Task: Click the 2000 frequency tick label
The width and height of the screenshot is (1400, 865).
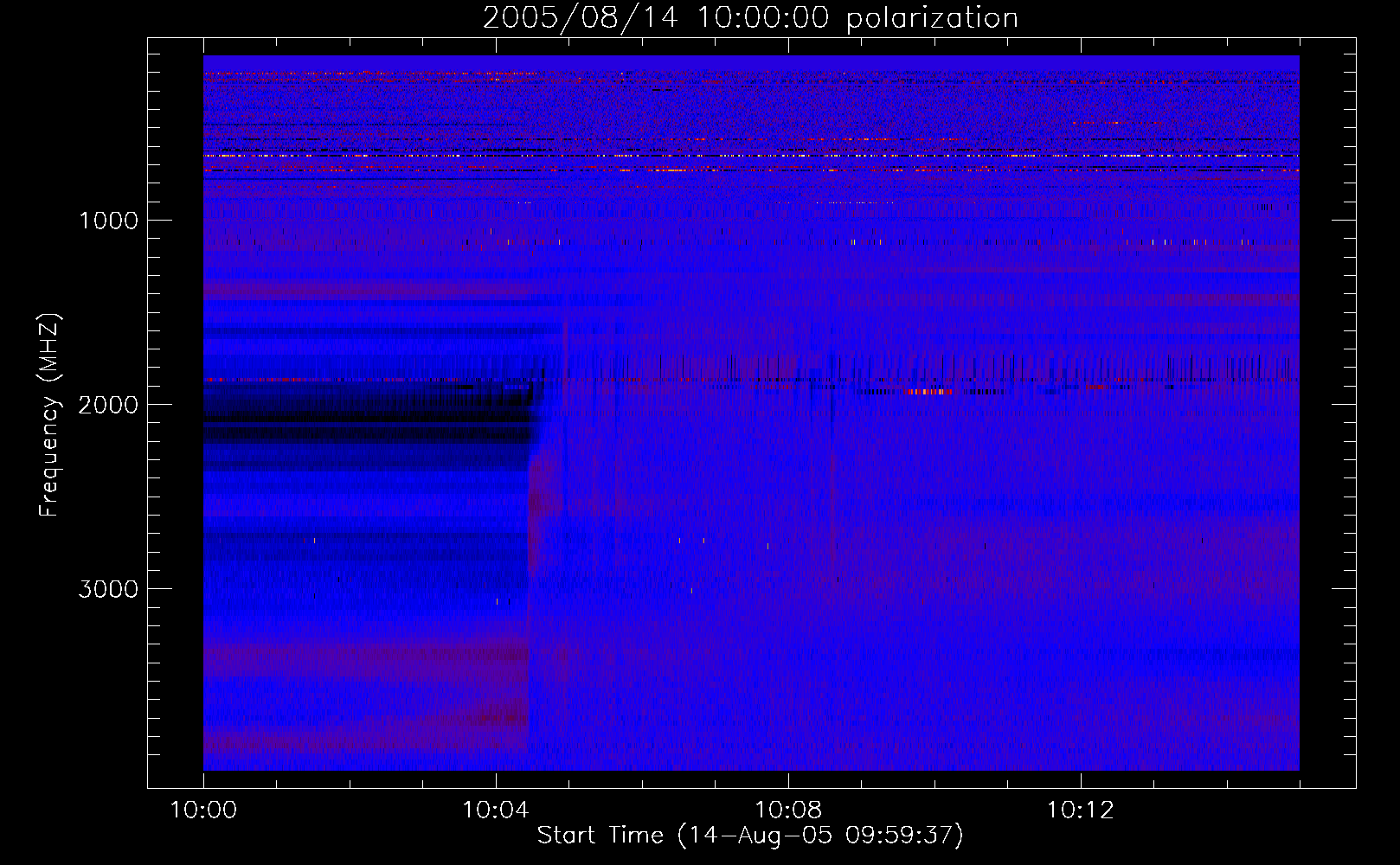Action: [108, 405]
